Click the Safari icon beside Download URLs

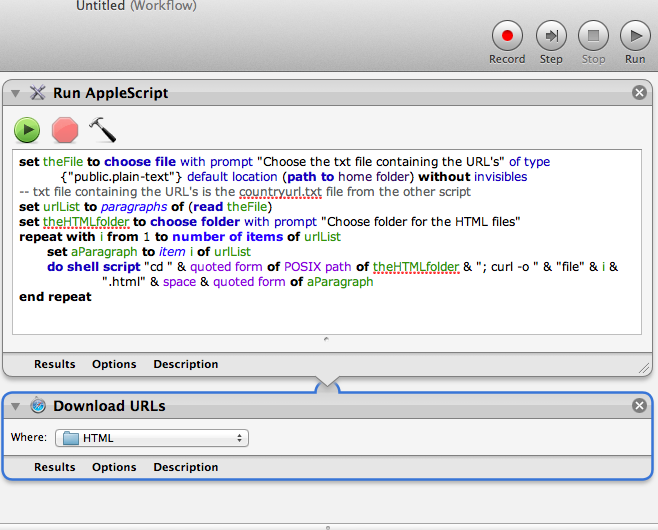[38, 405]
